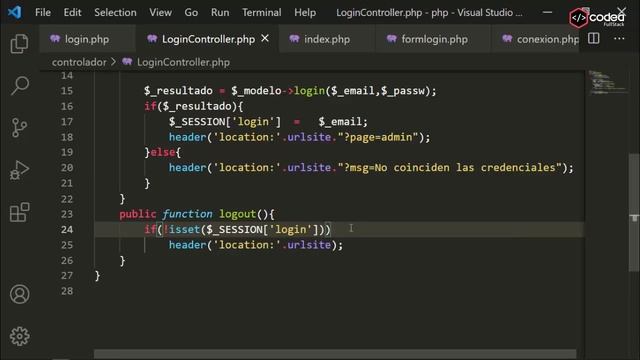640x360 pixels.
Task: Open the Extensions view icon
Action: [19, 212]
